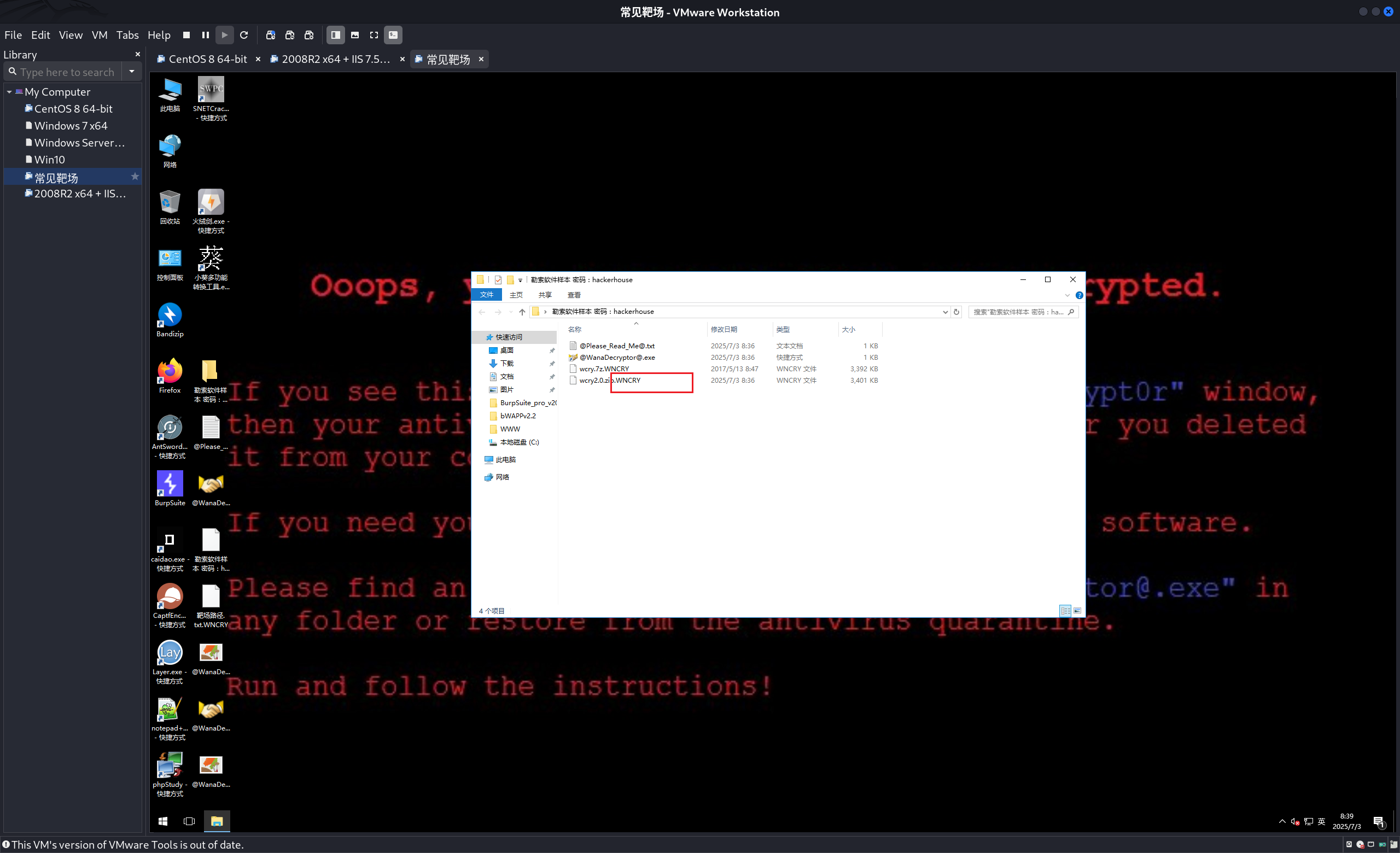1400x853 pixels.
Task: Open the library search filter dropdown
Action: click(132, 72)
